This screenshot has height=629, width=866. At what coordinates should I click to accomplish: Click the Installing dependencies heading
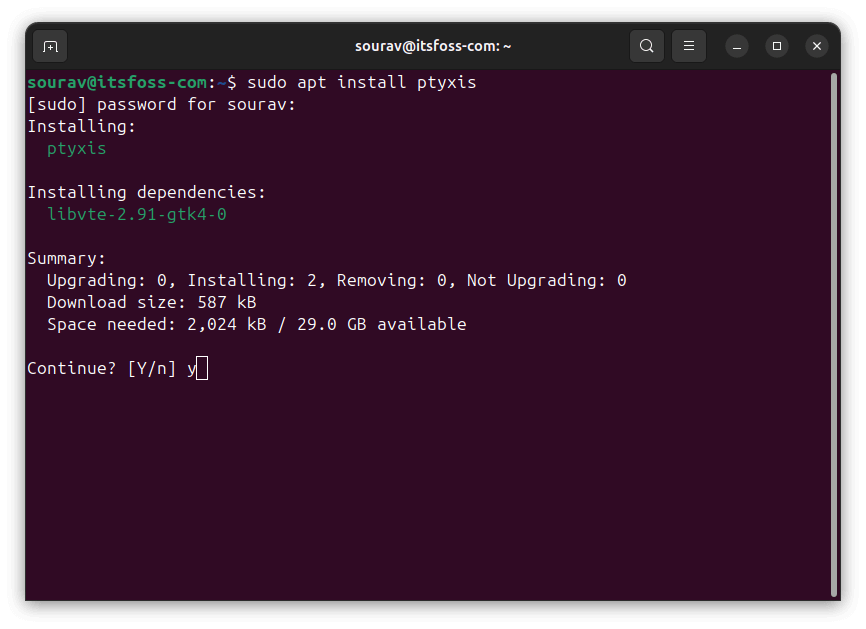pyautogui.click(x=146, y=192)
